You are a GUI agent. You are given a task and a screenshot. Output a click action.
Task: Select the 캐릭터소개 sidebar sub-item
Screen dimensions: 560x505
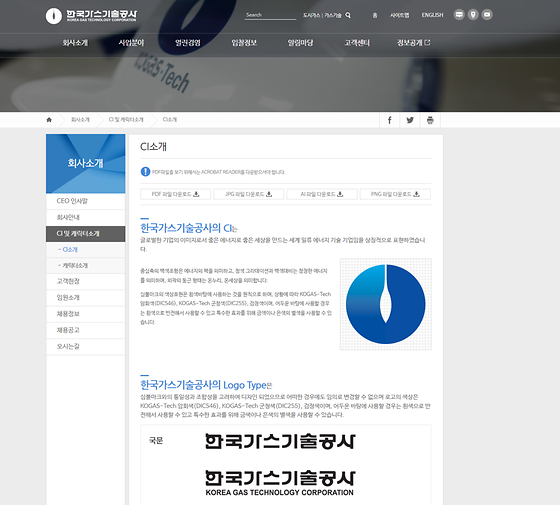[x=86, y=265]
